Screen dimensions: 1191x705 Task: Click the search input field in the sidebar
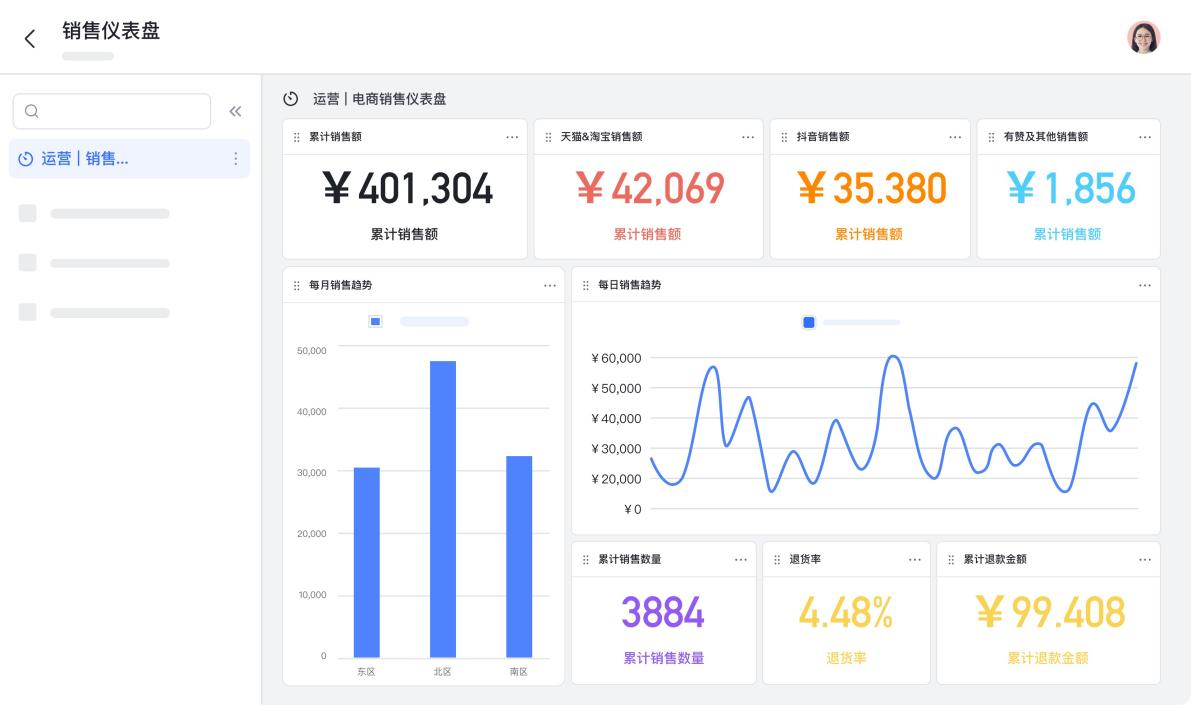(112, 111)
